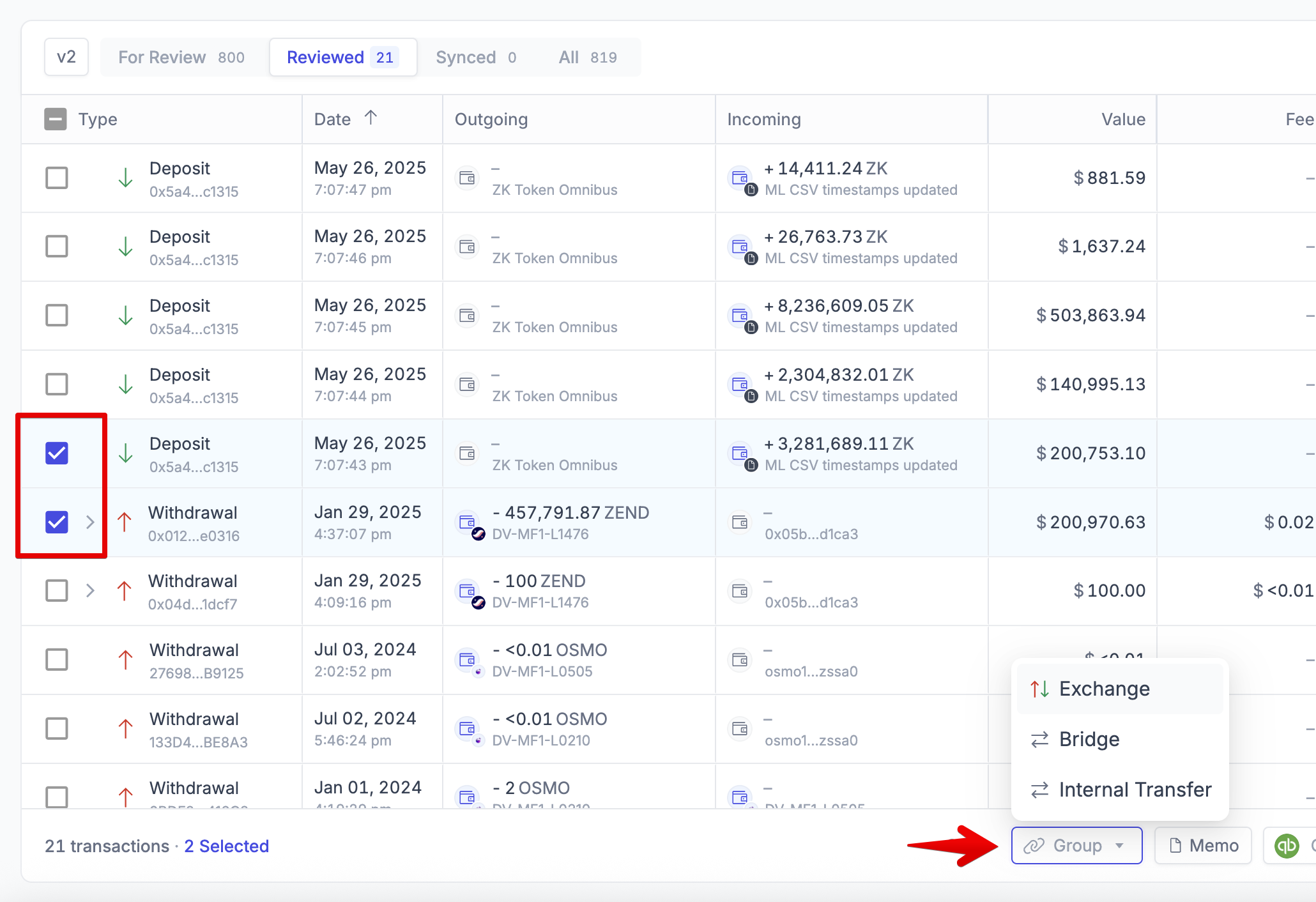The width and height of the screenshot is (1316, 902).
Task: Toggle the select-all checkbox in header
Action: [x=56, y=119]
